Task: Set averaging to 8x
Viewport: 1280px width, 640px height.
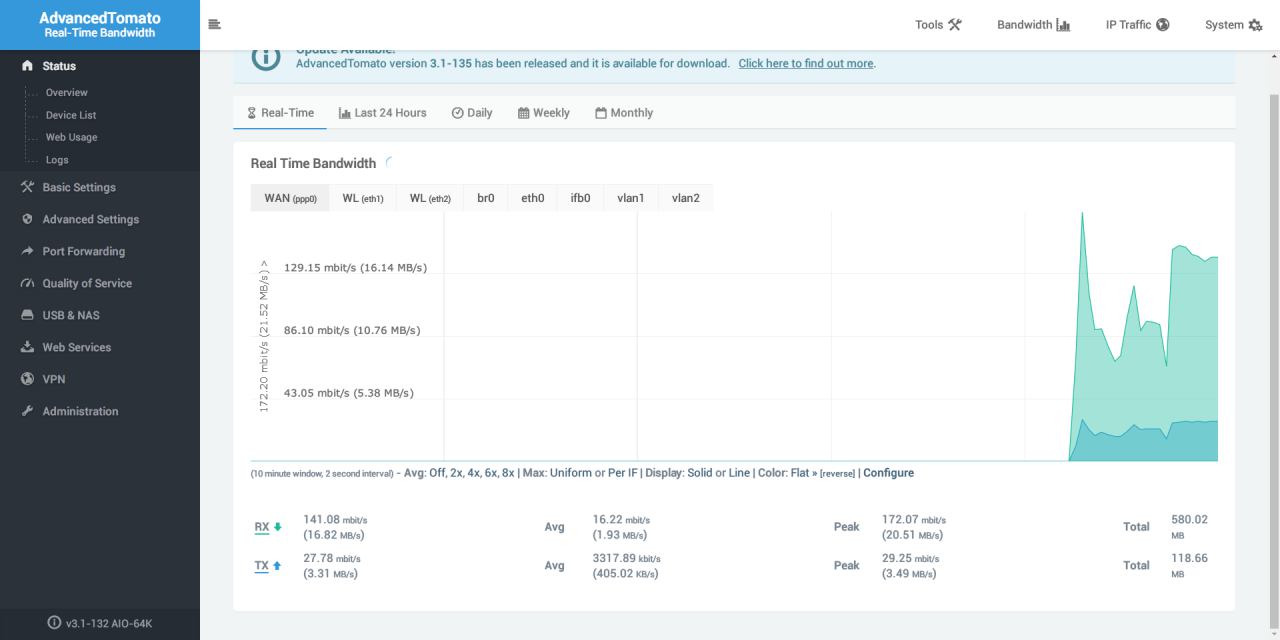Action: pyautogui.click(x=508, y=473)
